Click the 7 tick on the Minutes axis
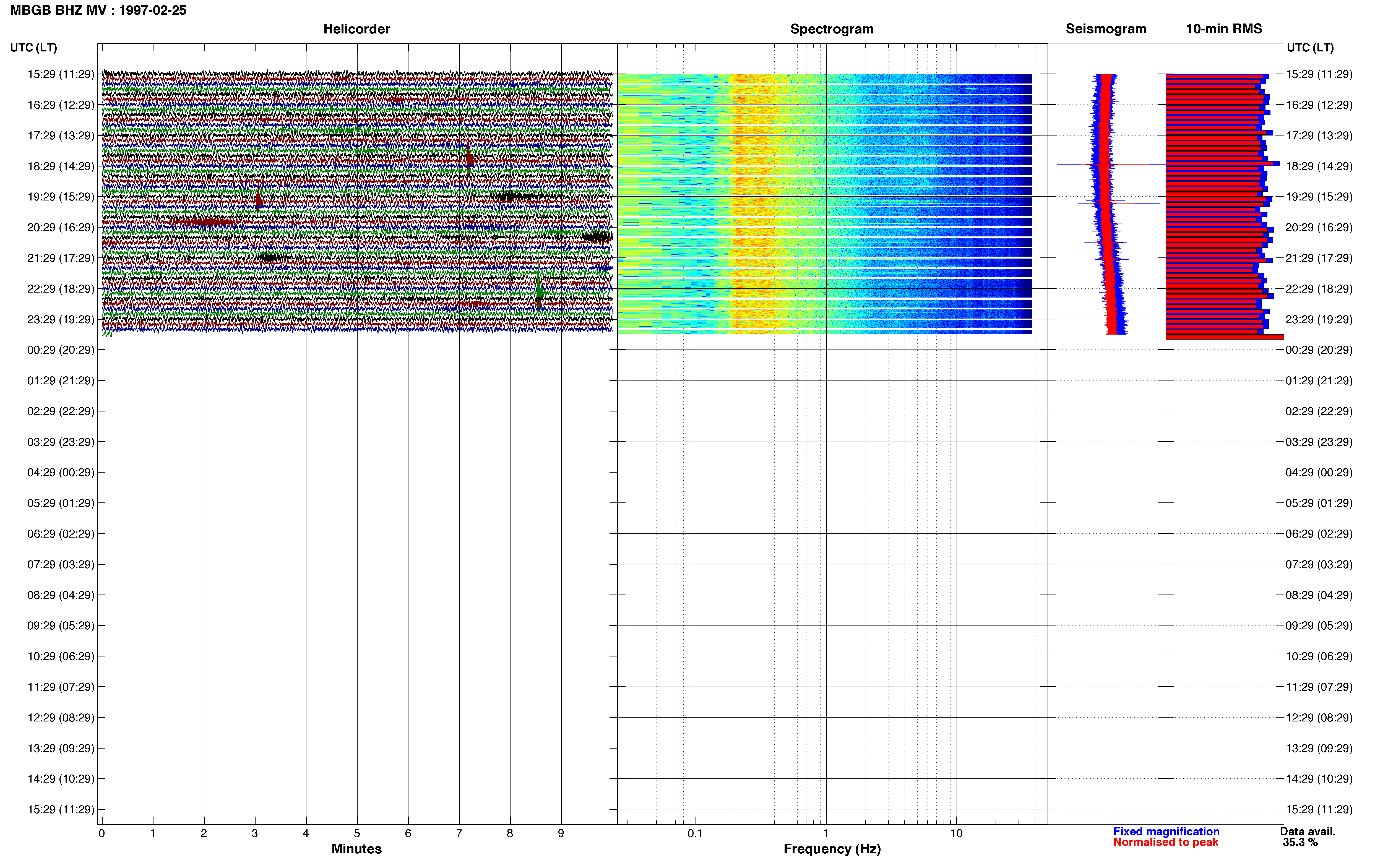Image resolution: width=1388 pixels, height=868 pixels. point(459,833)
